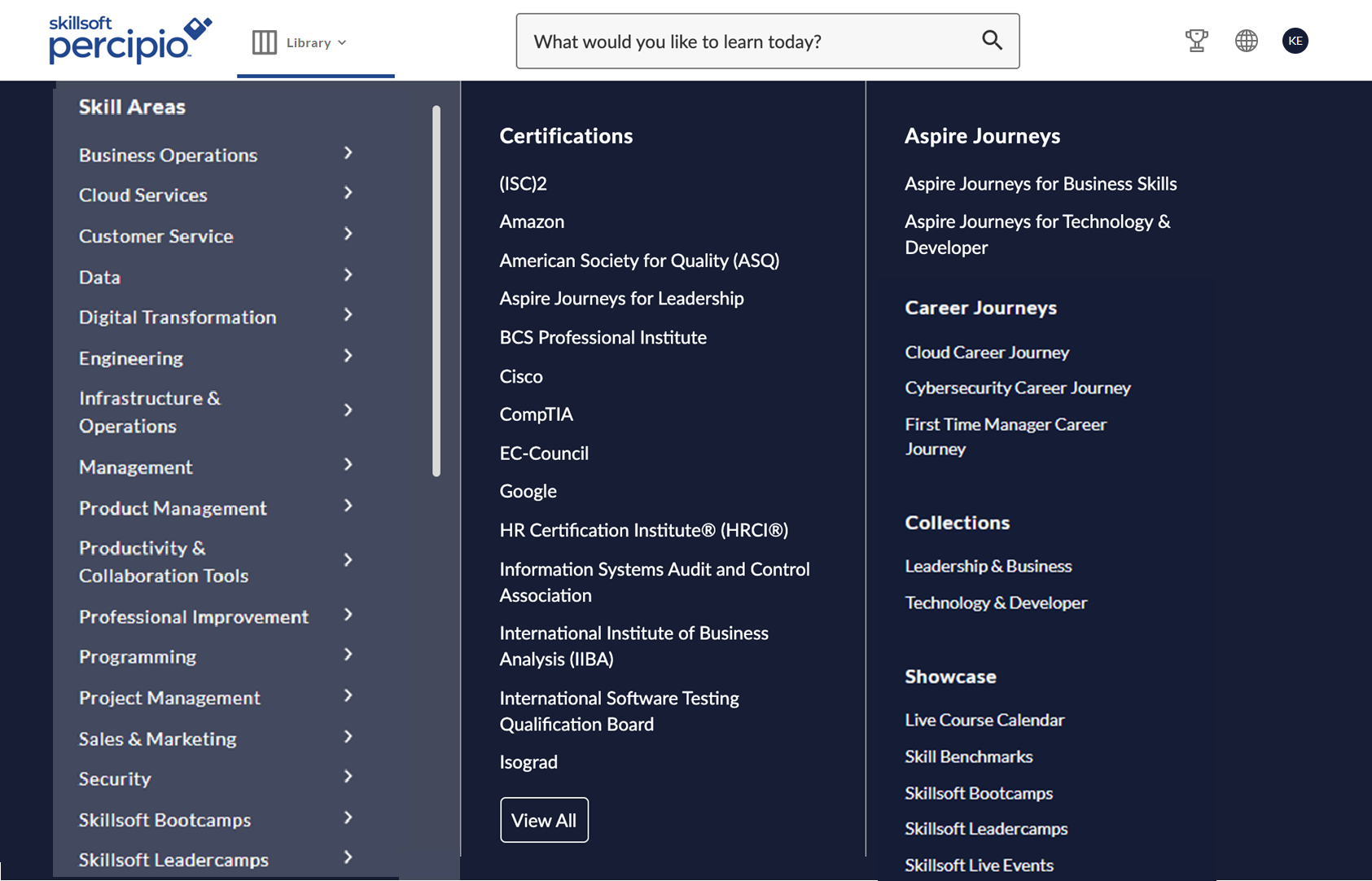Open Aspire Journeys for Leadership link

pos(621,299)
